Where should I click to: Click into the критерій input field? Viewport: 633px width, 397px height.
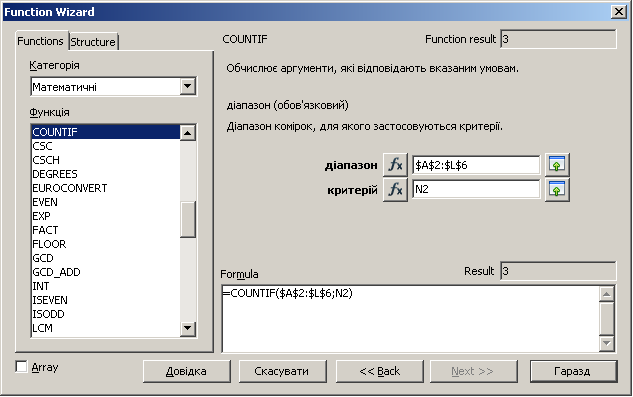pos(476,189)
